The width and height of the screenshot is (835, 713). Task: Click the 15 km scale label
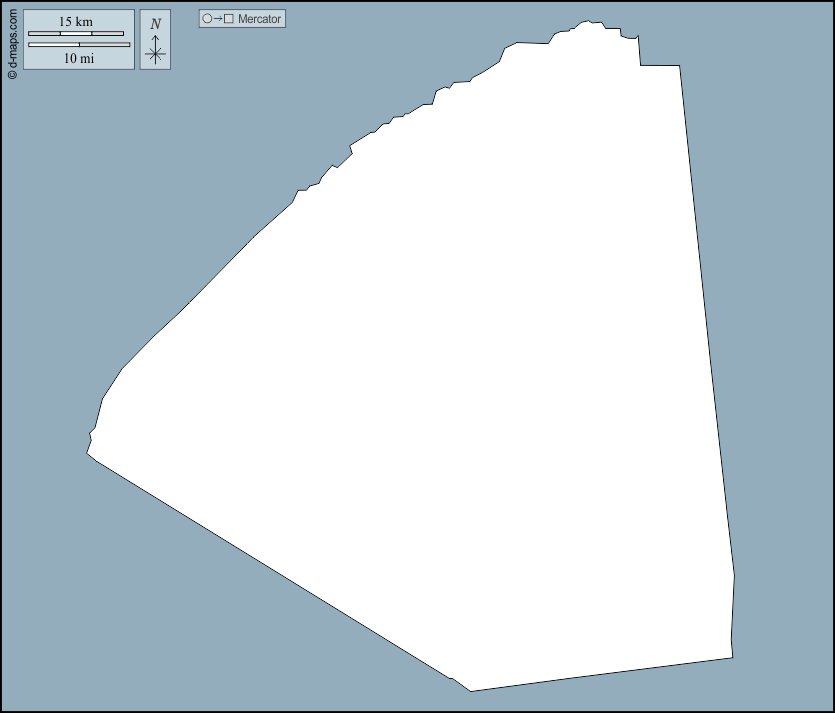(76, 22)
